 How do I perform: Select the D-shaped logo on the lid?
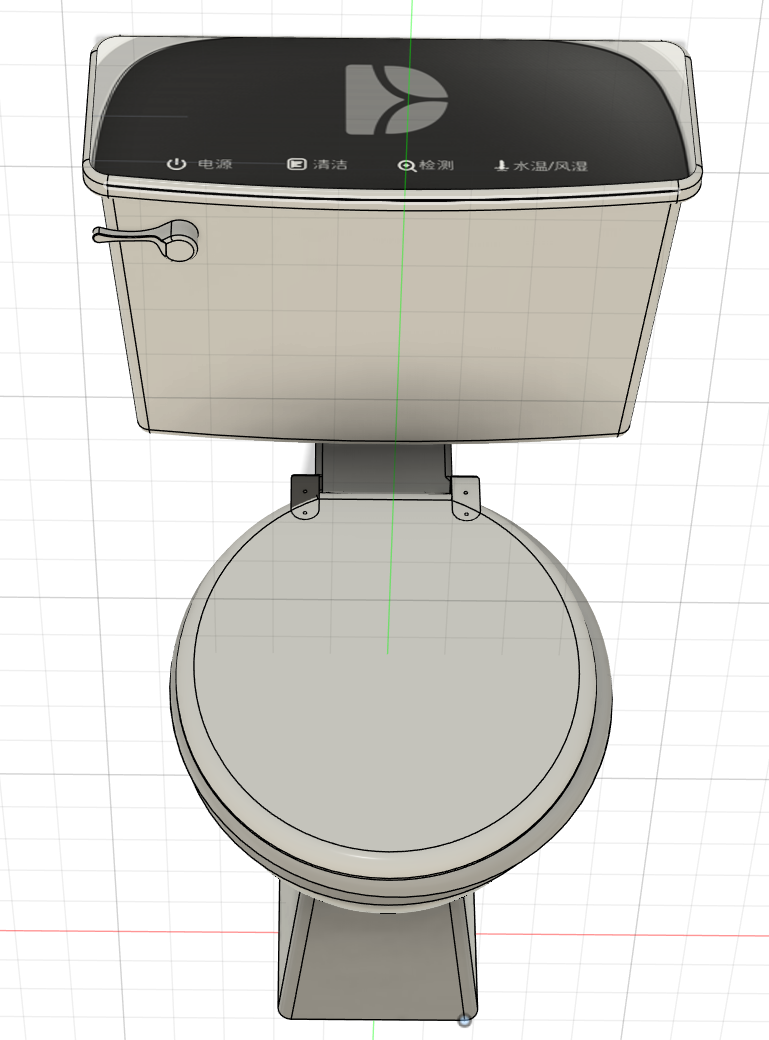396,99
